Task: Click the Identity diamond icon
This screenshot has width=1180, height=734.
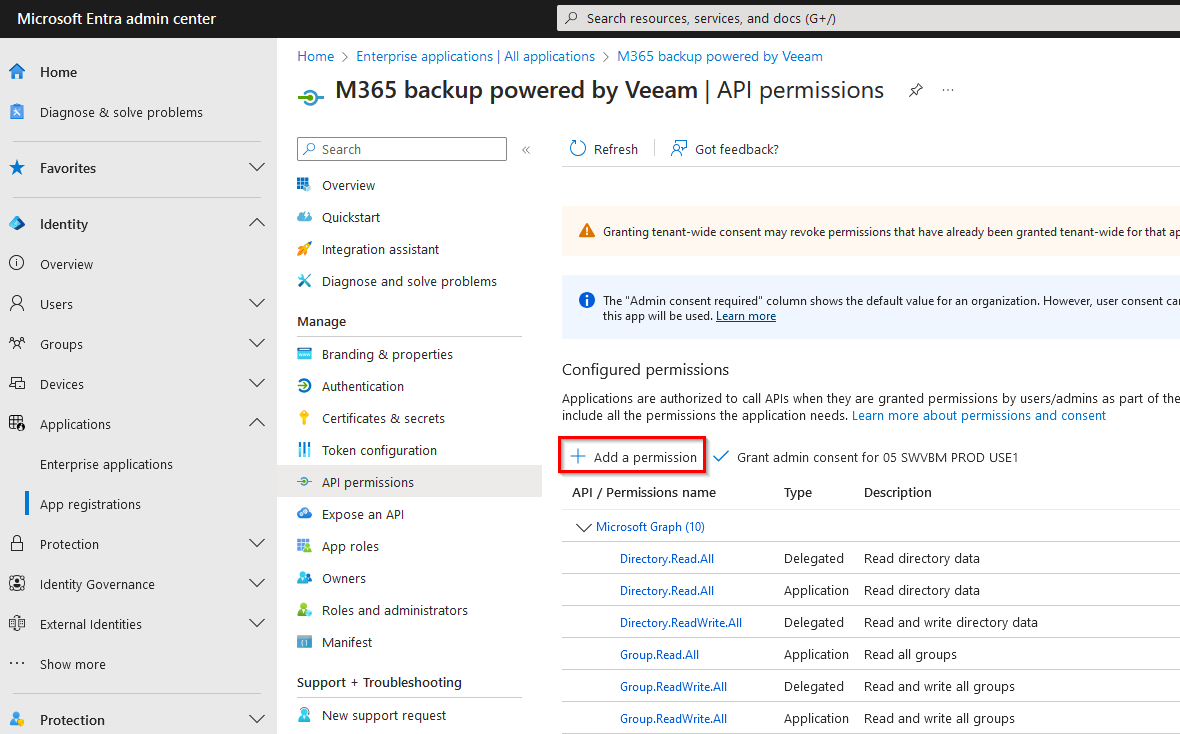Action: click(17, 224)
